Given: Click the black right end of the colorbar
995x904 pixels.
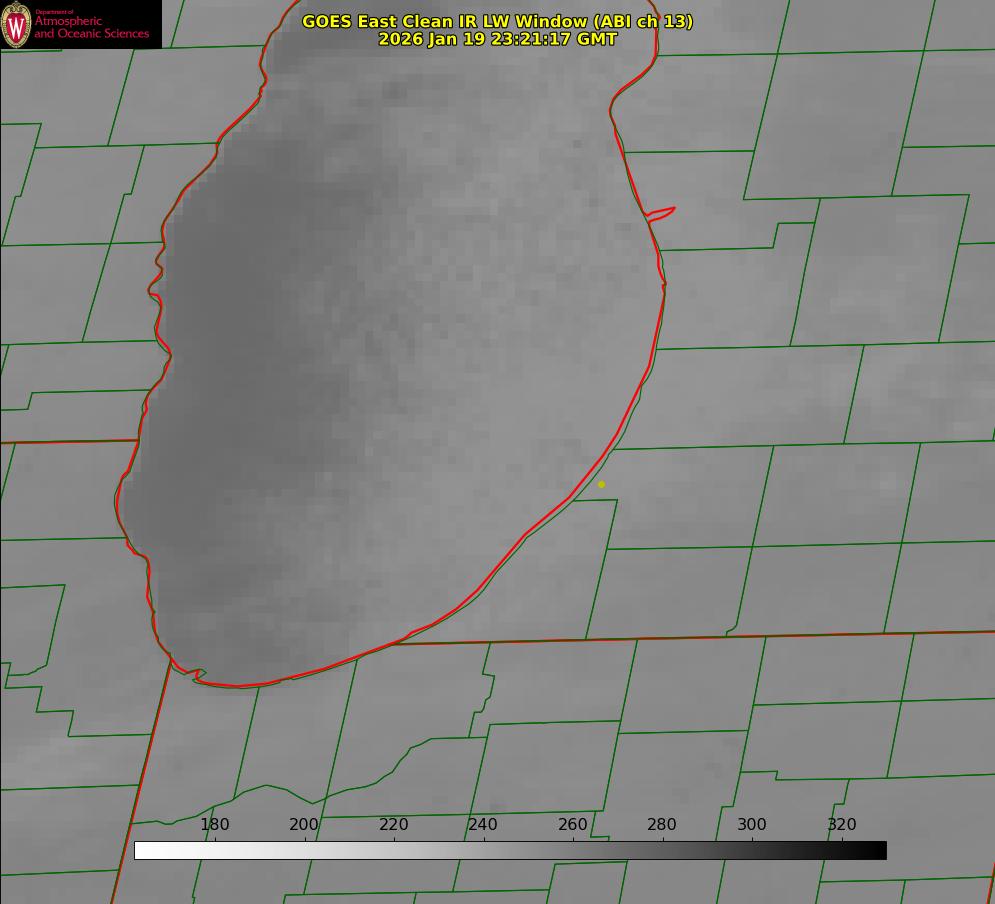Looking at the screenshot, I should [879, 850].
